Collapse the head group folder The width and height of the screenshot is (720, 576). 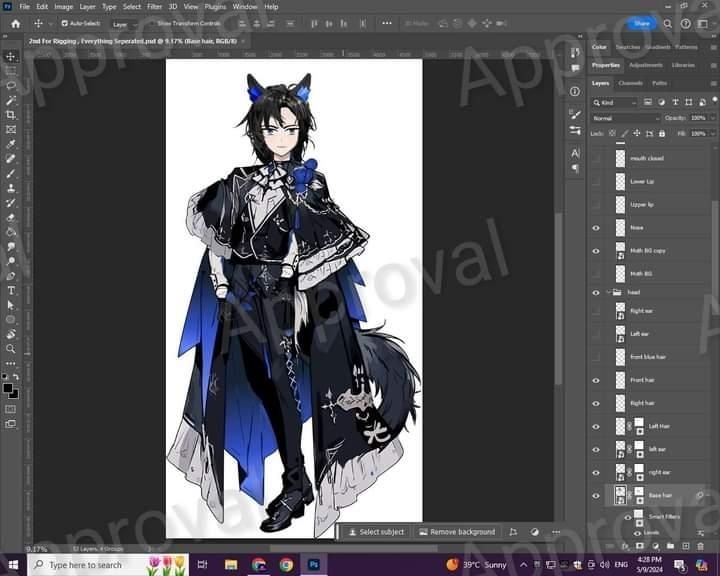609,292
